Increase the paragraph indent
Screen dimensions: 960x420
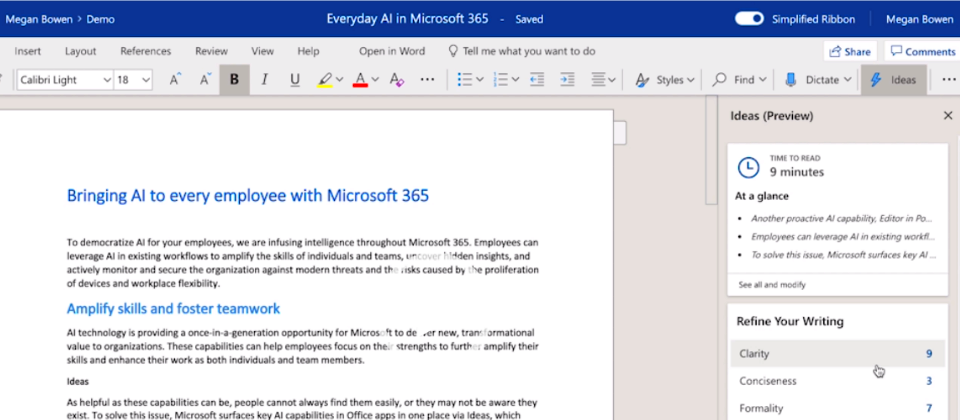567,80
